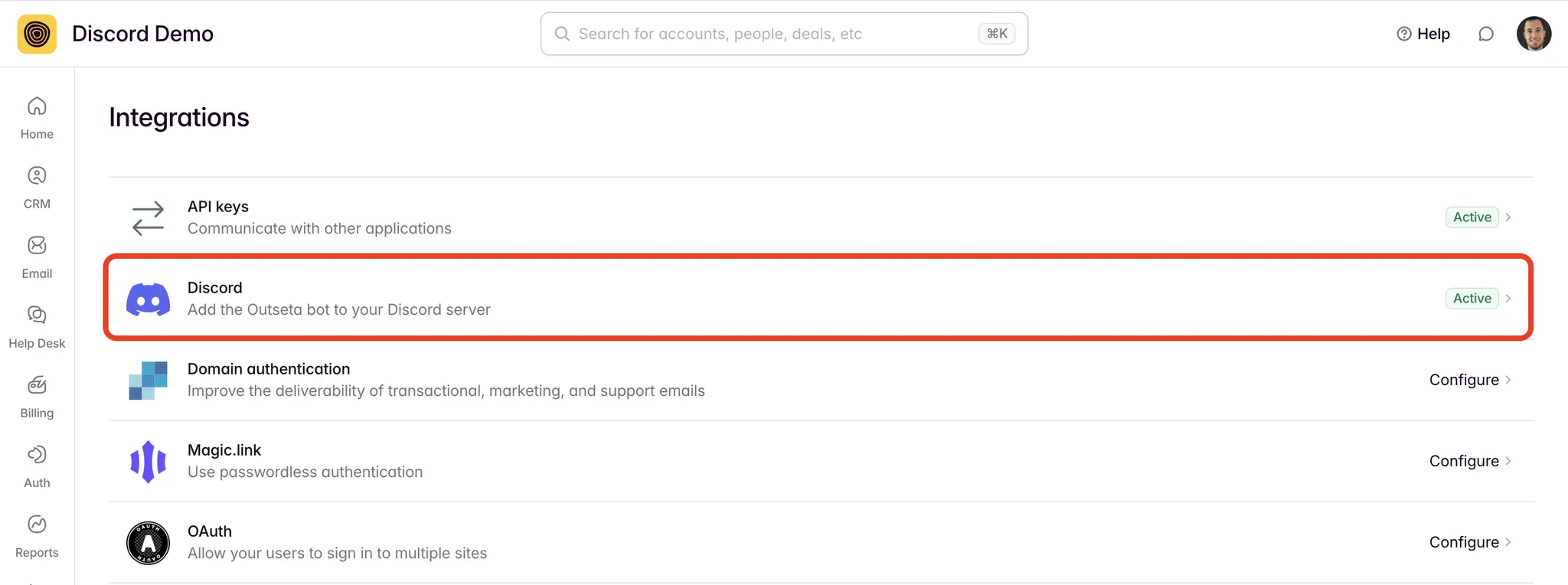Open CRM section icon
Image resolution: width=1568 pixels, height=585 pixels.
[37, 175]
